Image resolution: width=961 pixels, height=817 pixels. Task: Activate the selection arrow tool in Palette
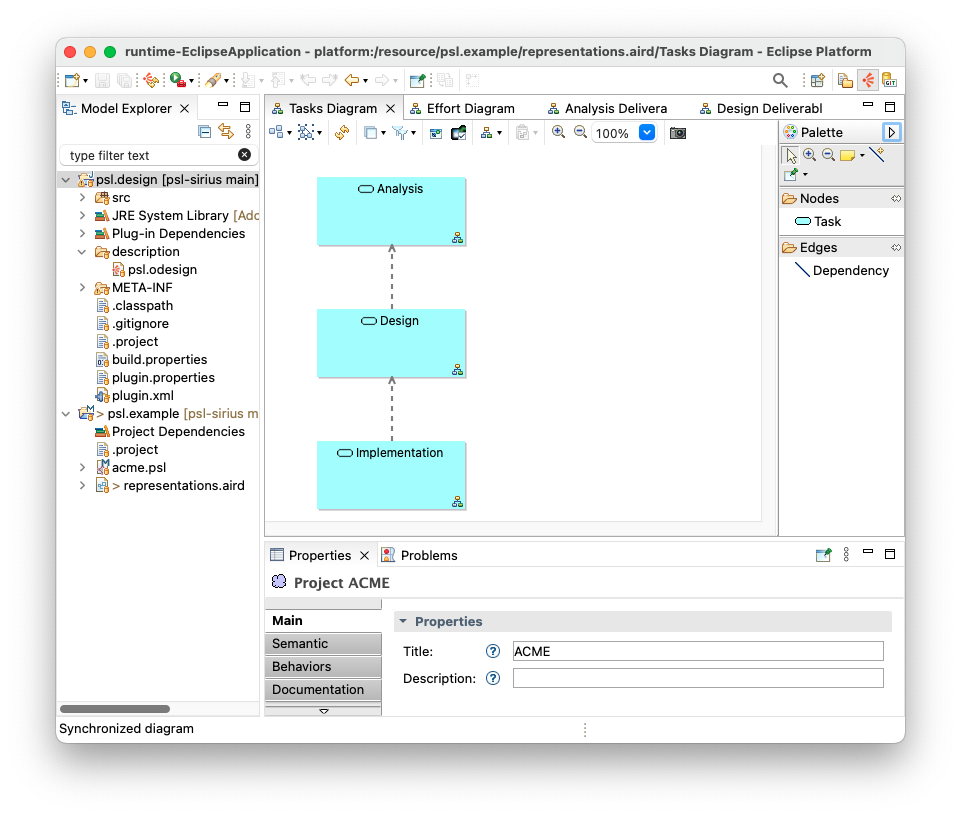pos(791,155)
